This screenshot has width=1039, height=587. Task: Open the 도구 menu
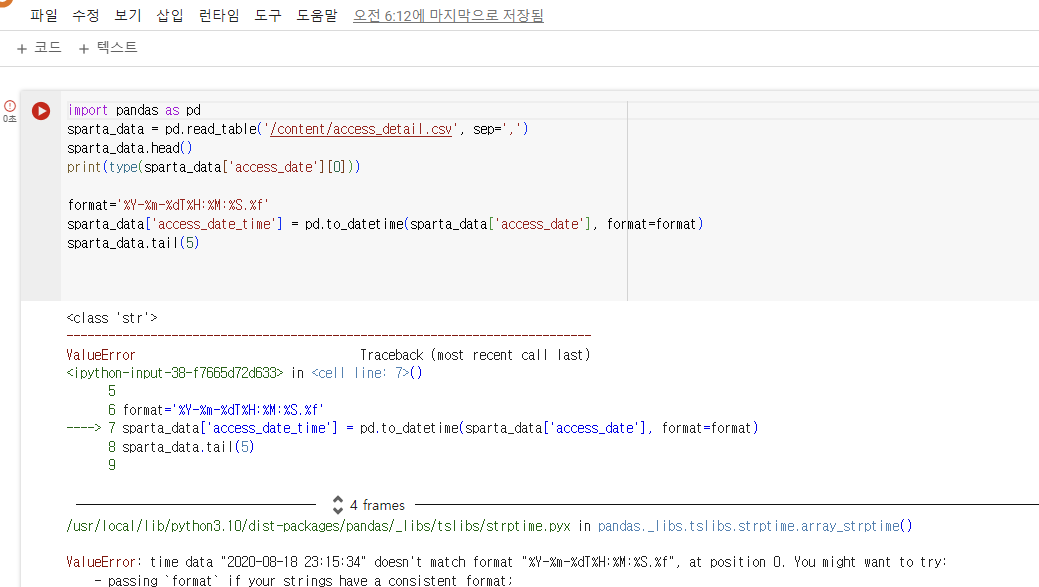[x=268, y=15]
